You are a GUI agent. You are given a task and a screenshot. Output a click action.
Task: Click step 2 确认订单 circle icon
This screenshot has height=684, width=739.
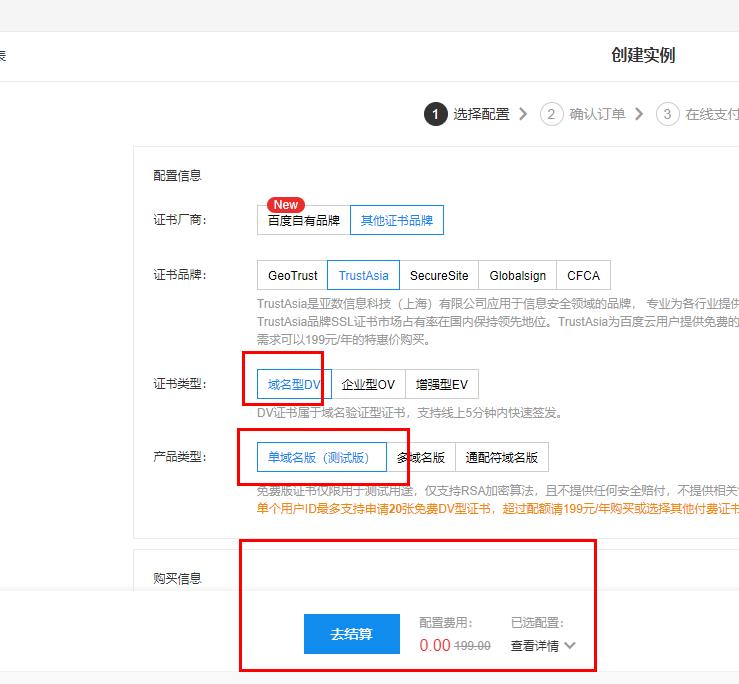click(x=551, y=114)
